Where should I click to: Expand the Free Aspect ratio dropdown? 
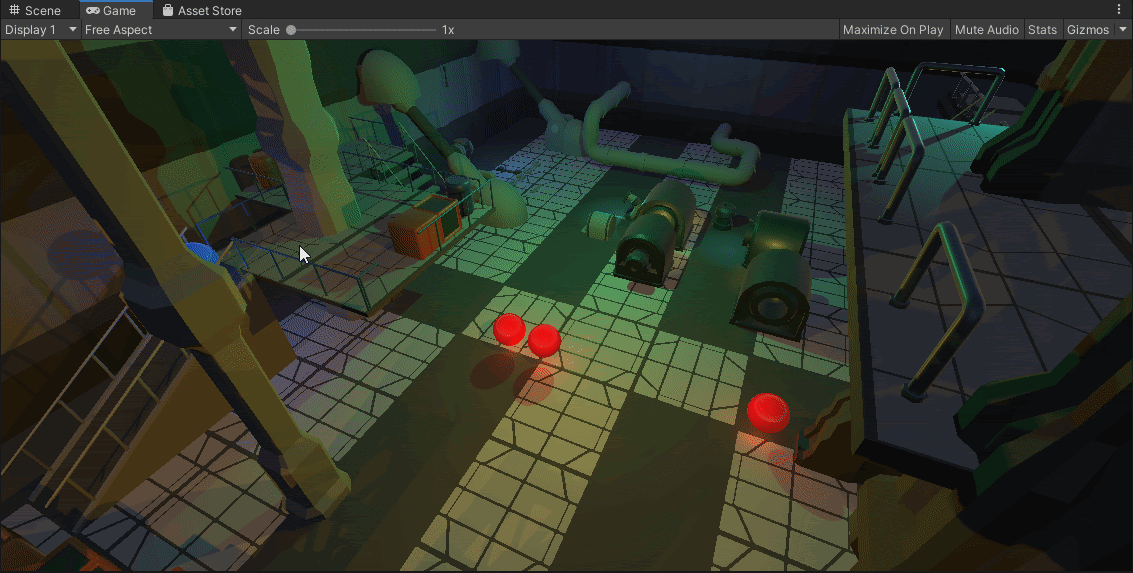coord(160,30)
